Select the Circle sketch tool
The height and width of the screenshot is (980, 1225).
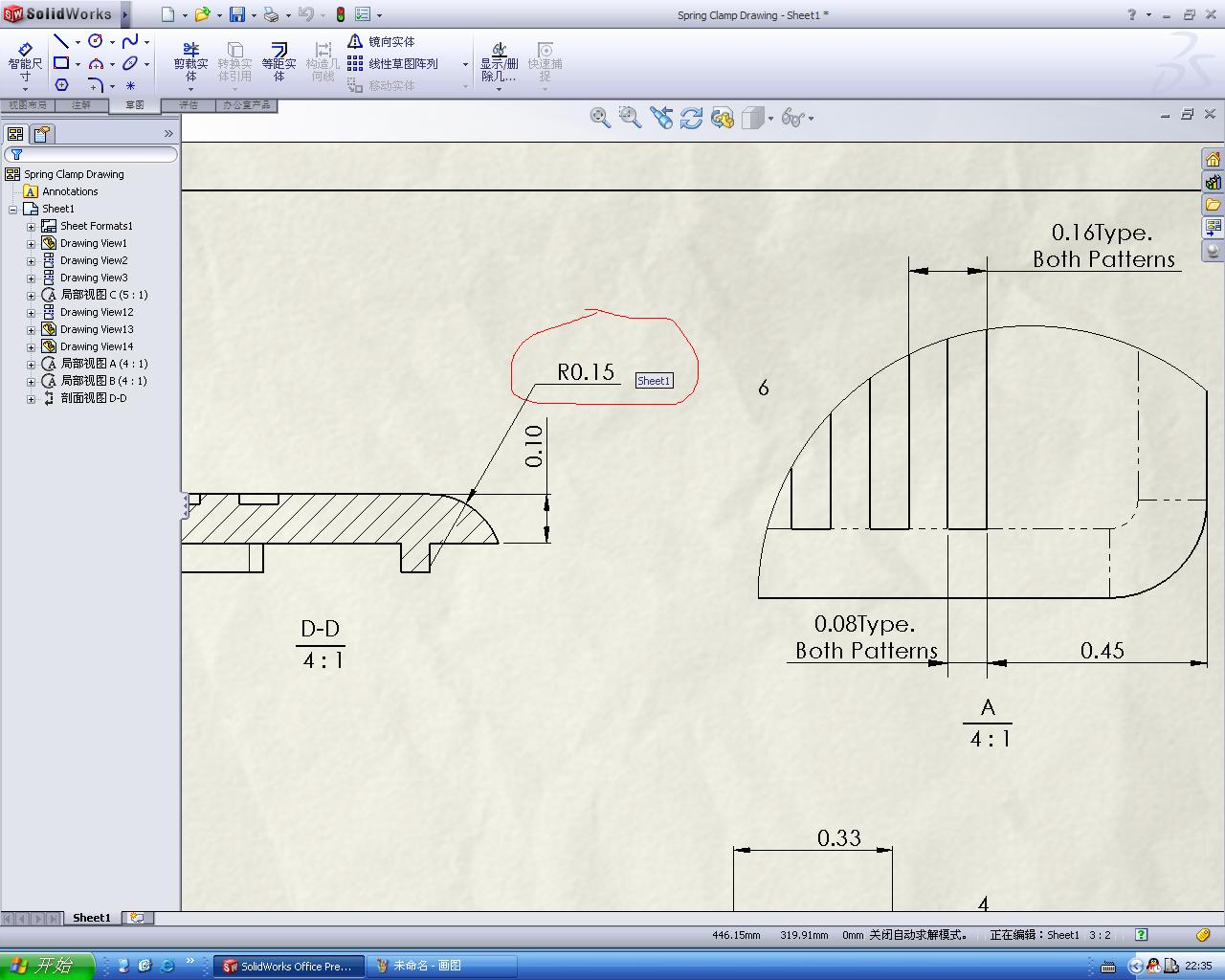(x=96, y=41)
